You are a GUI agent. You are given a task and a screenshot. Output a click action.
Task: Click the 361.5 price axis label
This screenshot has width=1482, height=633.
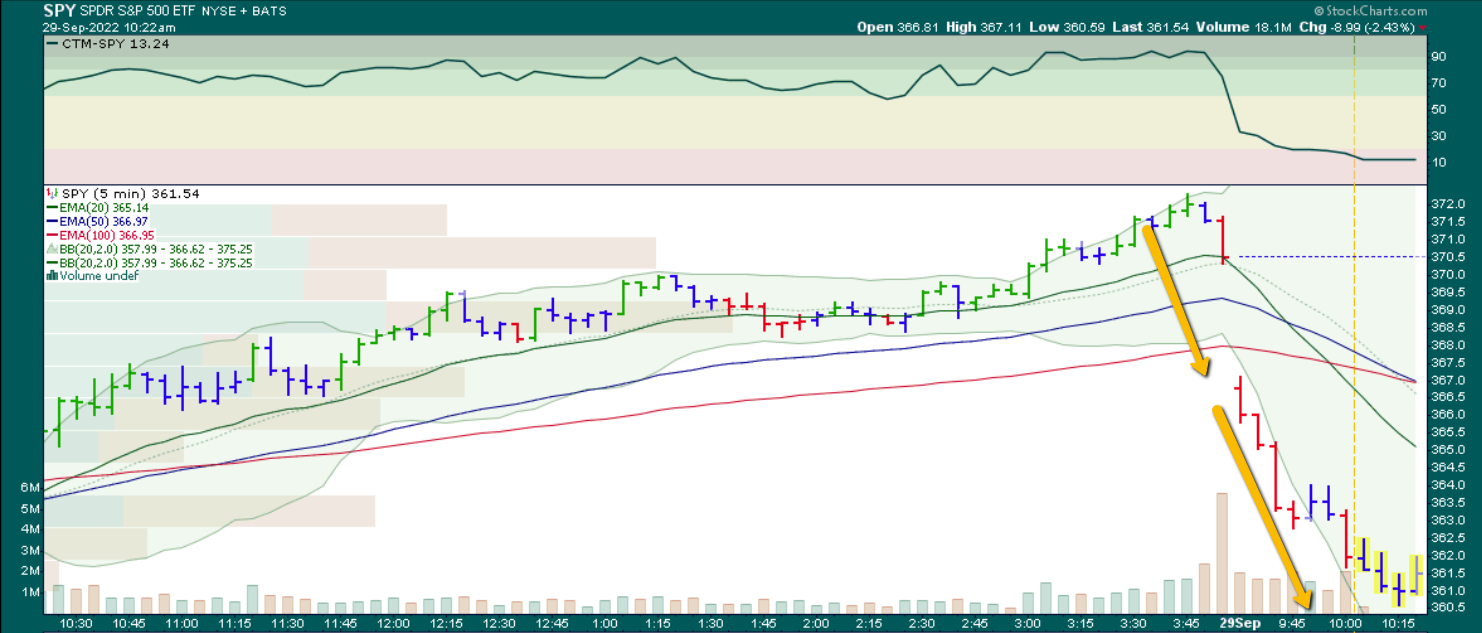coord(1447,573)
